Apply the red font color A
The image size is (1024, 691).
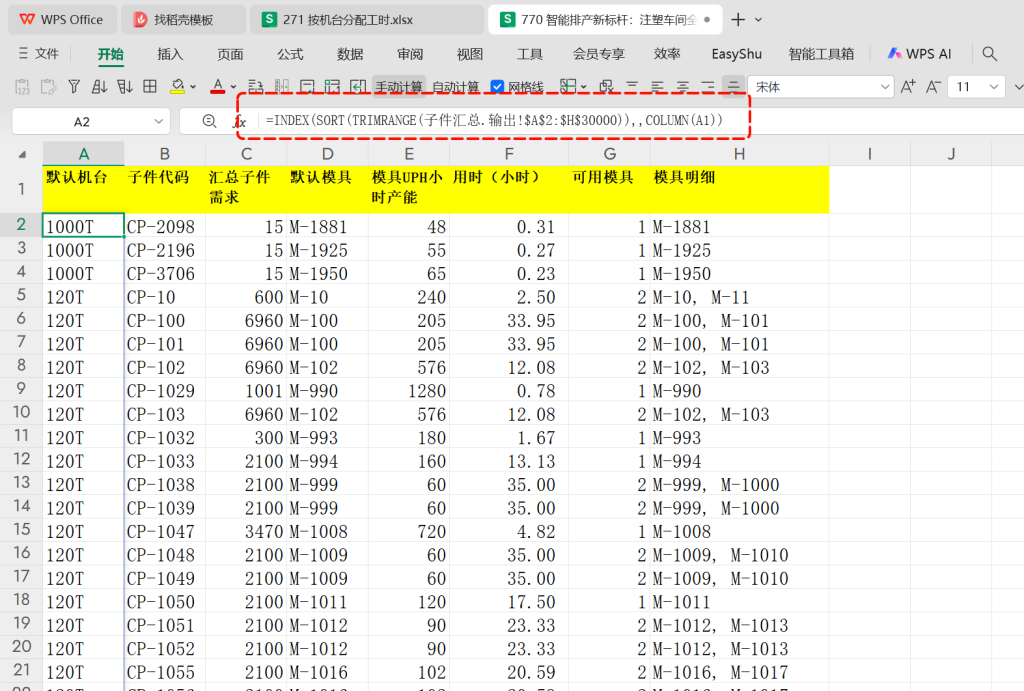pos(217,87)
